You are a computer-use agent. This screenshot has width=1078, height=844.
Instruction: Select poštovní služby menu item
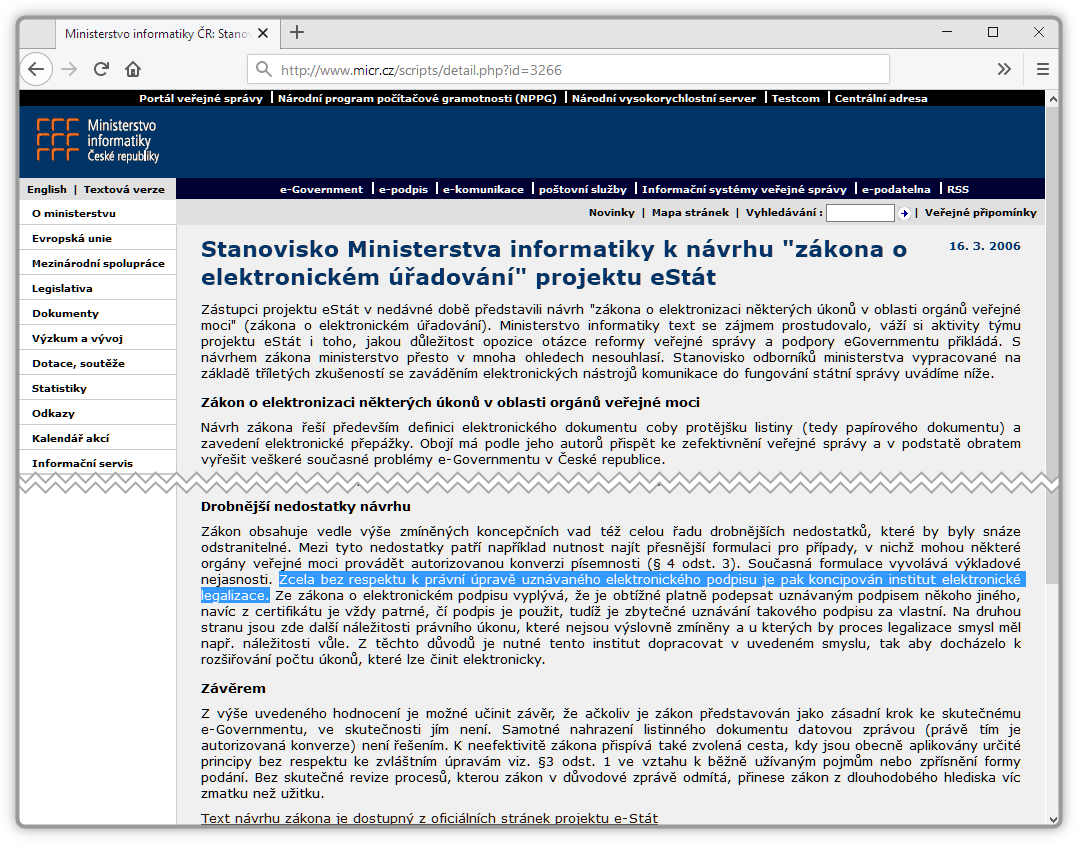click(583, 189)
